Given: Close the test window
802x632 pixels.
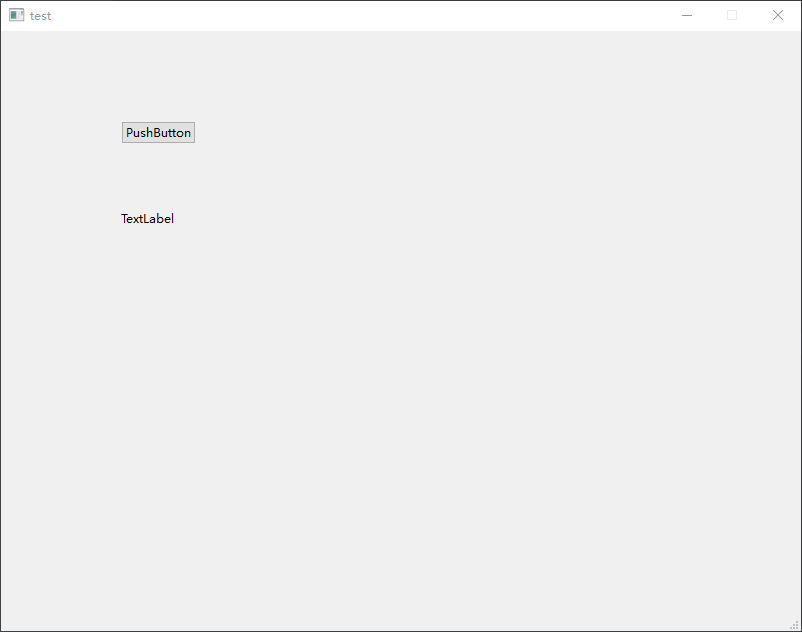Looking at the screenshot, I should point(777,15).
